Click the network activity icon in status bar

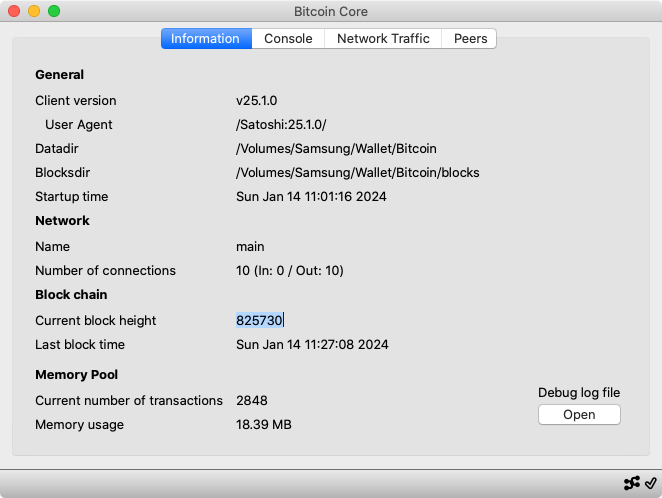tap(632, 483)
